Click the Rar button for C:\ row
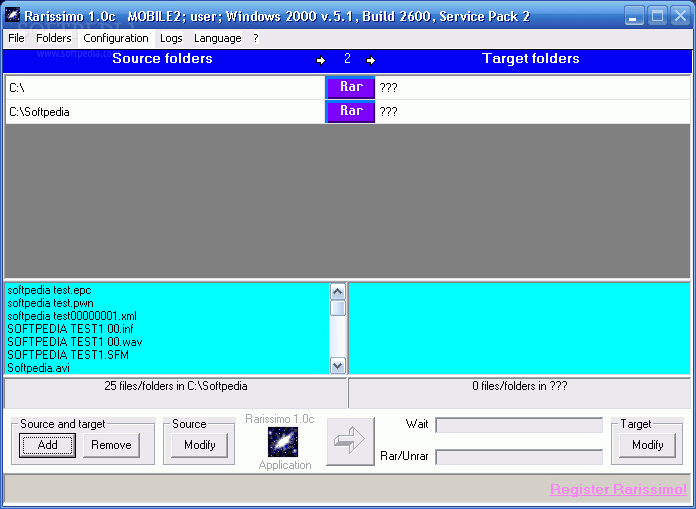 [350, 87]
